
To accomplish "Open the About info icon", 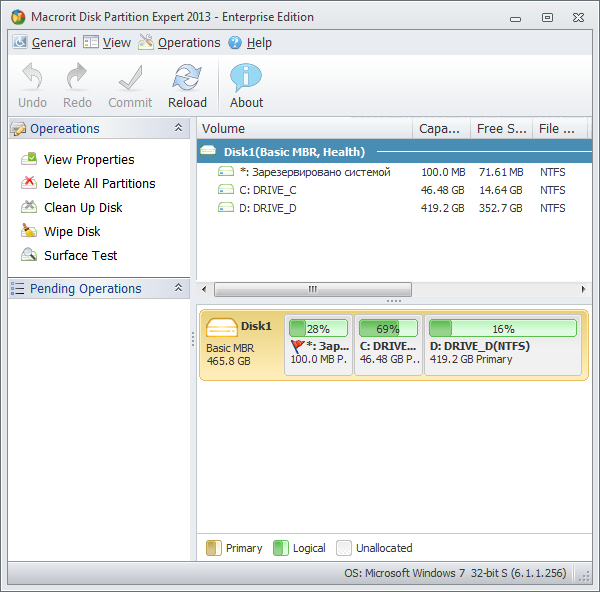I will [x=246, y=77].
